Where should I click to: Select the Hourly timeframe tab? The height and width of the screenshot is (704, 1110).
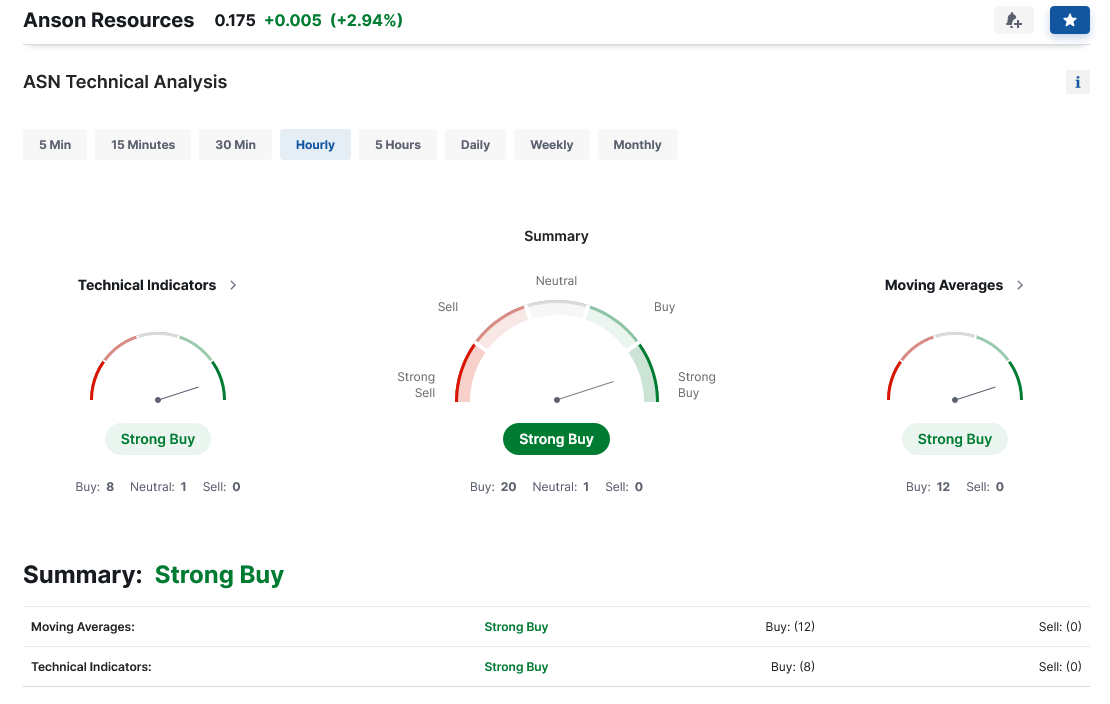pyautogui.click(x=315, y=144)
